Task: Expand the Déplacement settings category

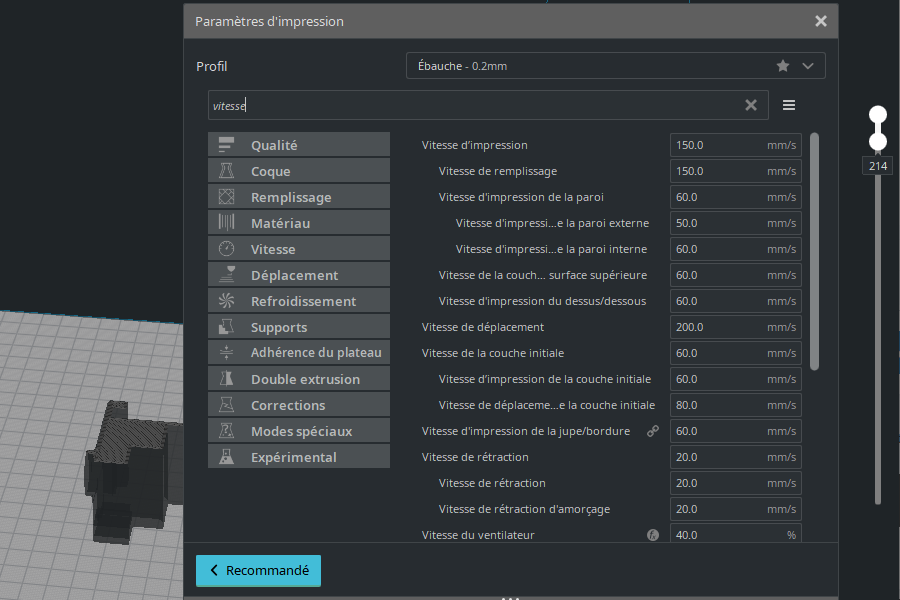Action: point(298,275)
